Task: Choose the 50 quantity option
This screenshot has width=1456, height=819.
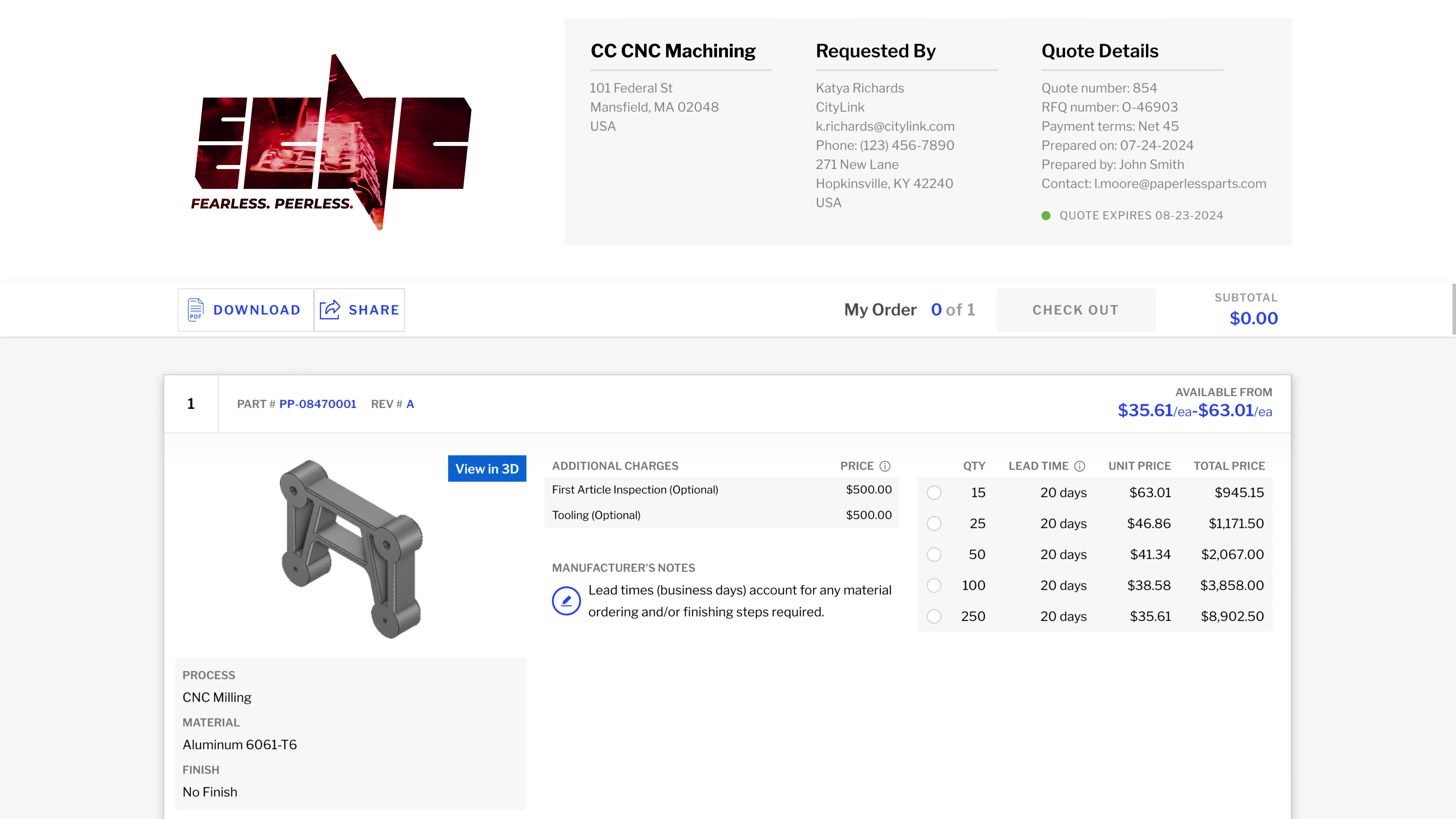Action: [934, 554]
